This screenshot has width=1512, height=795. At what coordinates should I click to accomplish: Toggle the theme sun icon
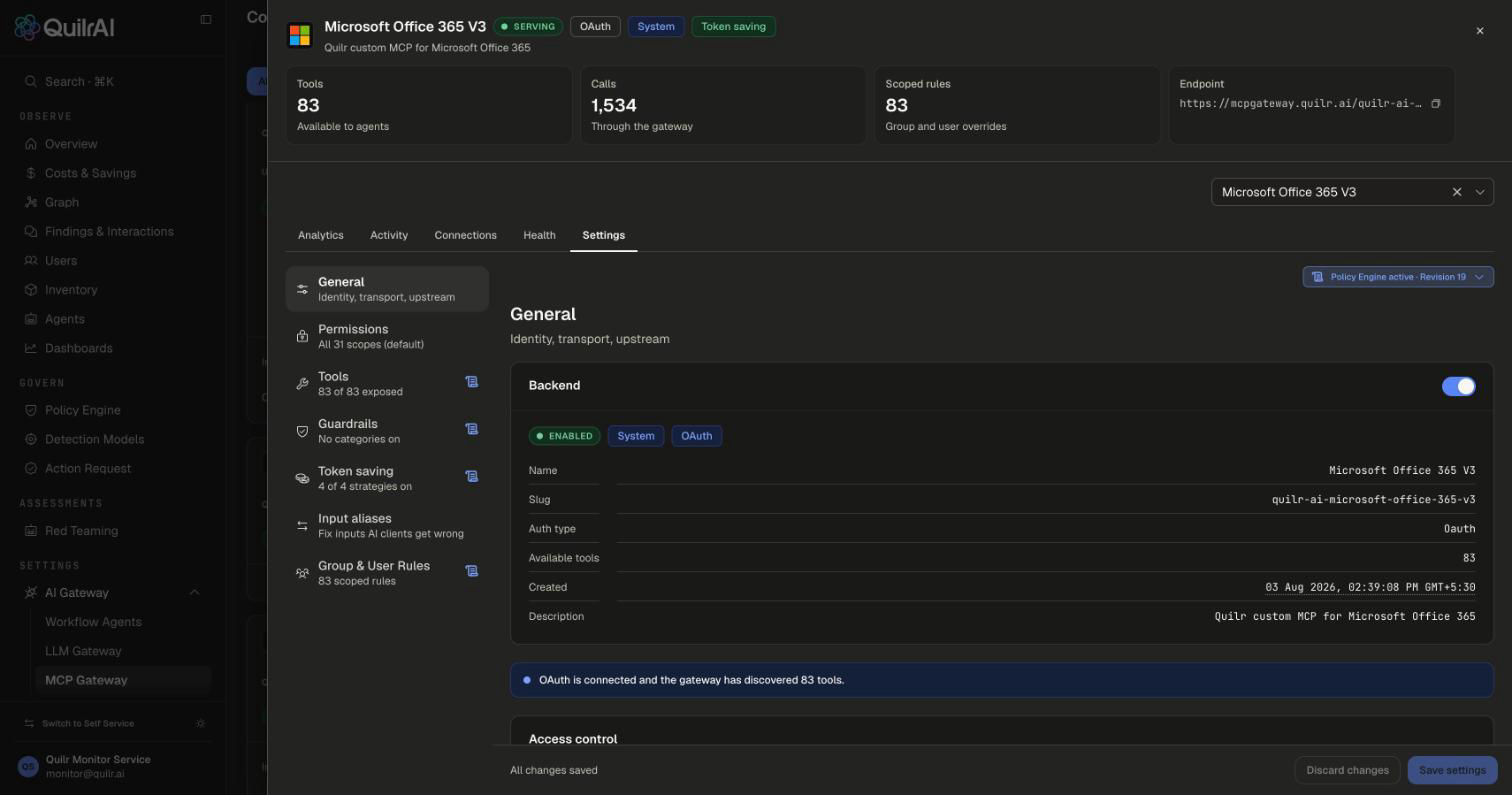point(201,723)
